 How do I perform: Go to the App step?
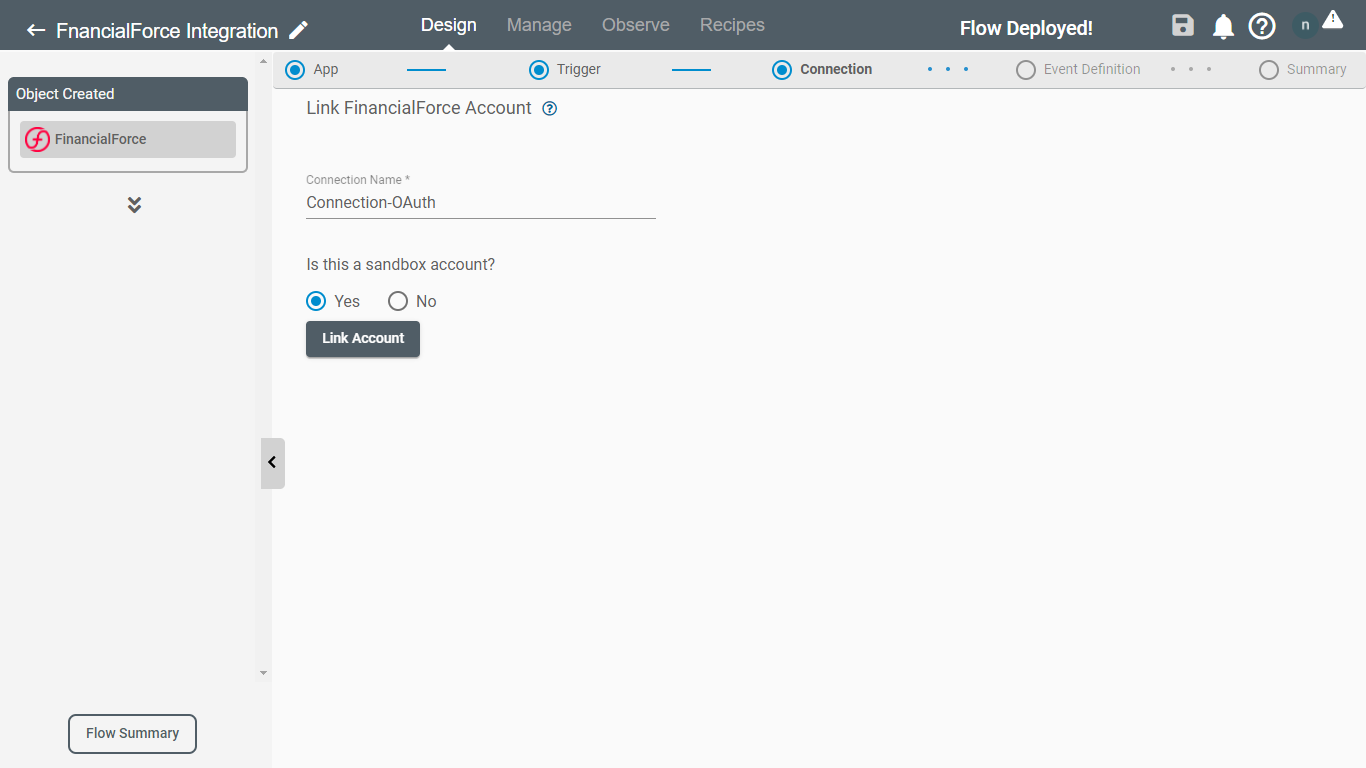(x=312, y=70)
